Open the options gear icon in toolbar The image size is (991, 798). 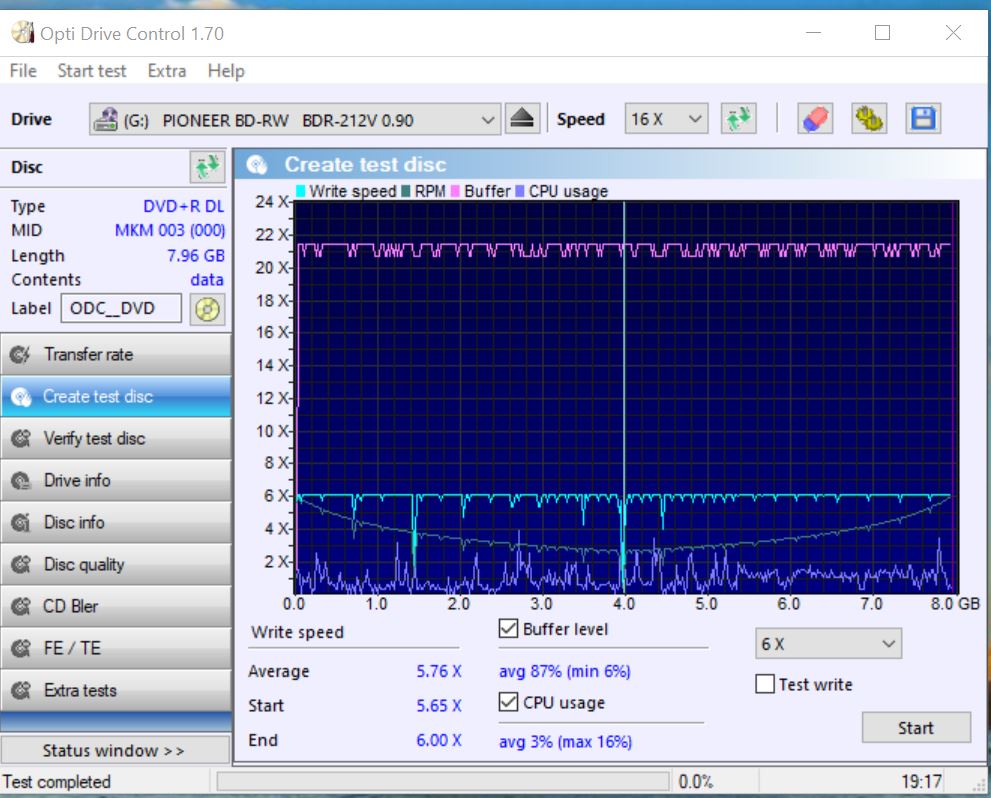point(868,119)
